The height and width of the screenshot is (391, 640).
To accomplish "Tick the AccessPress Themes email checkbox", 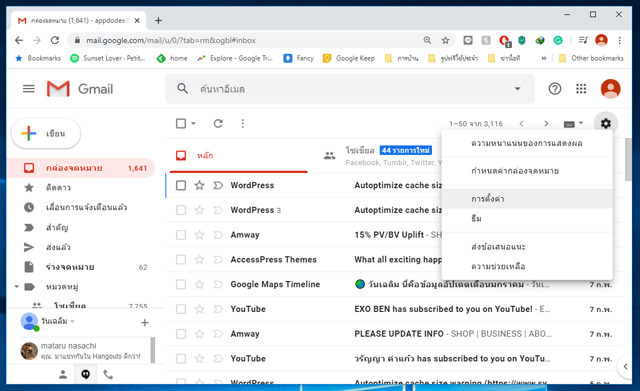I will click(181, 260).
